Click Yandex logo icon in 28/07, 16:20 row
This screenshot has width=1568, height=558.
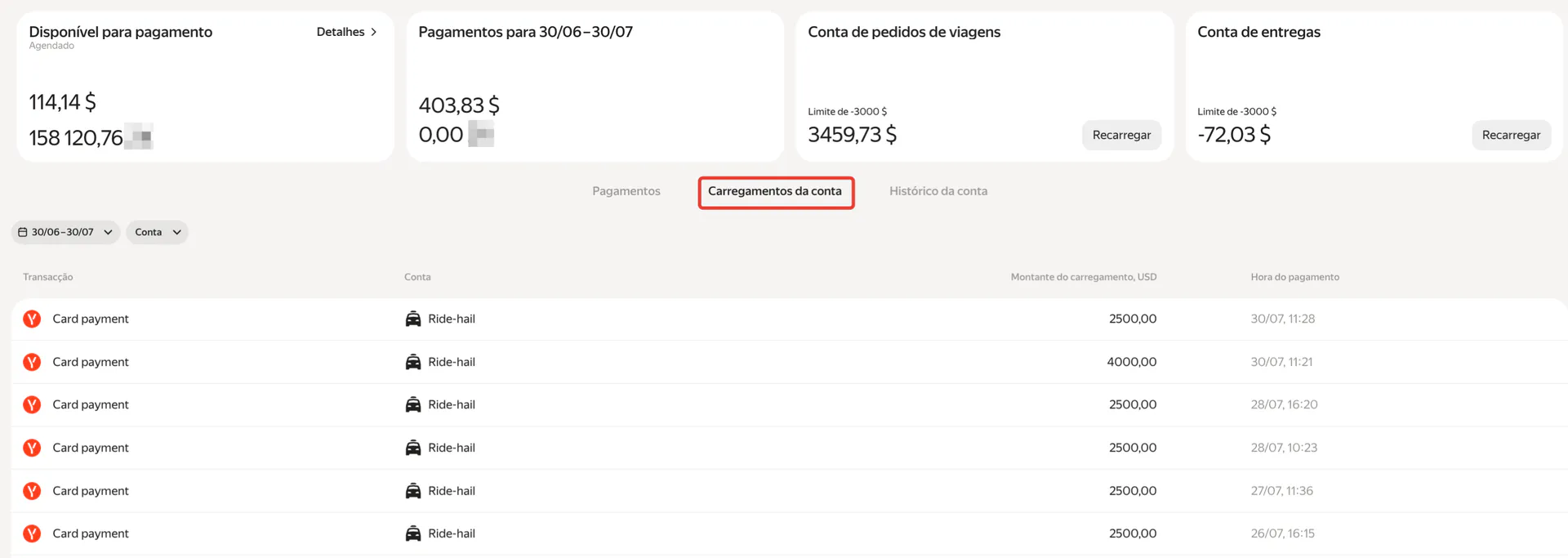pyautogui.click(x=32, y=404)
